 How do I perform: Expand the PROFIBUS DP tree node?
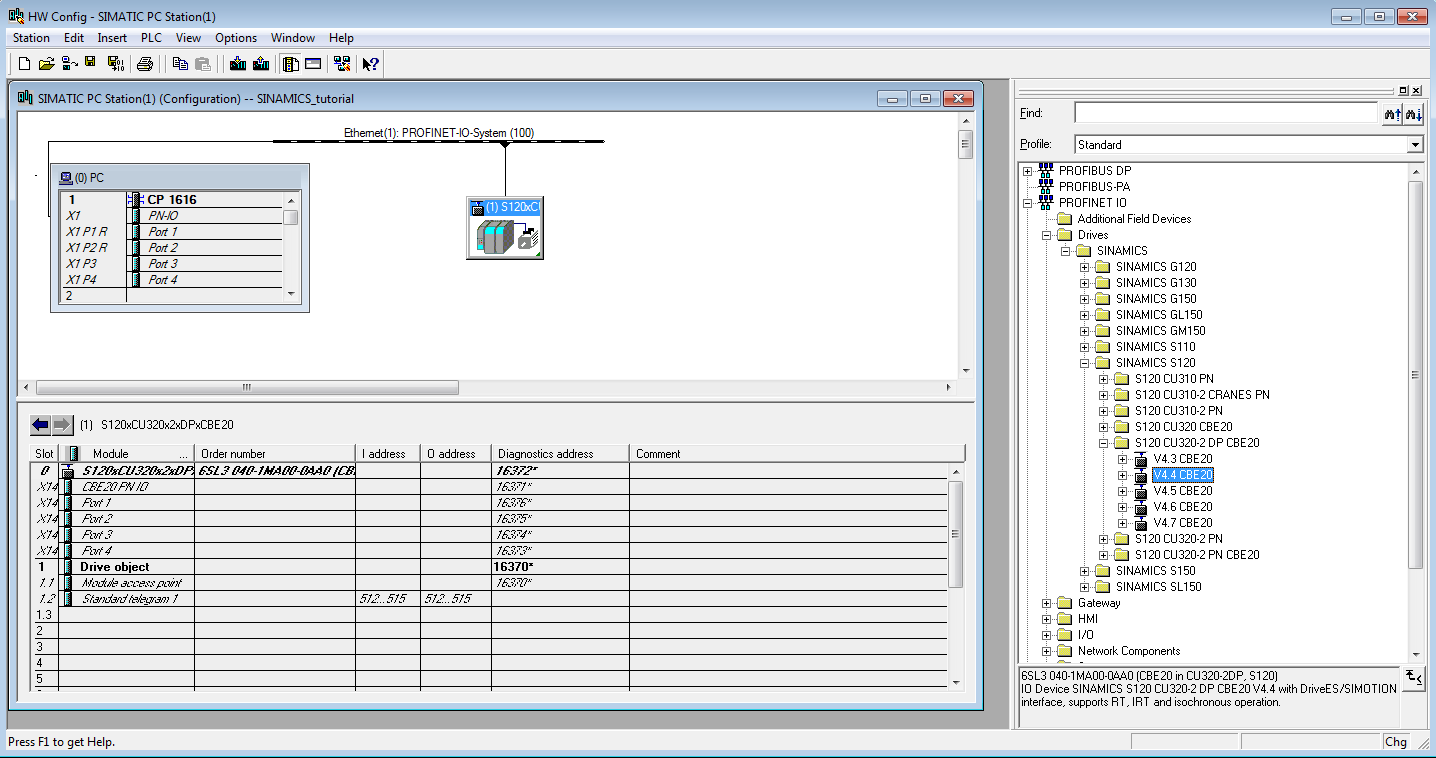click(x=1027, y=171)
